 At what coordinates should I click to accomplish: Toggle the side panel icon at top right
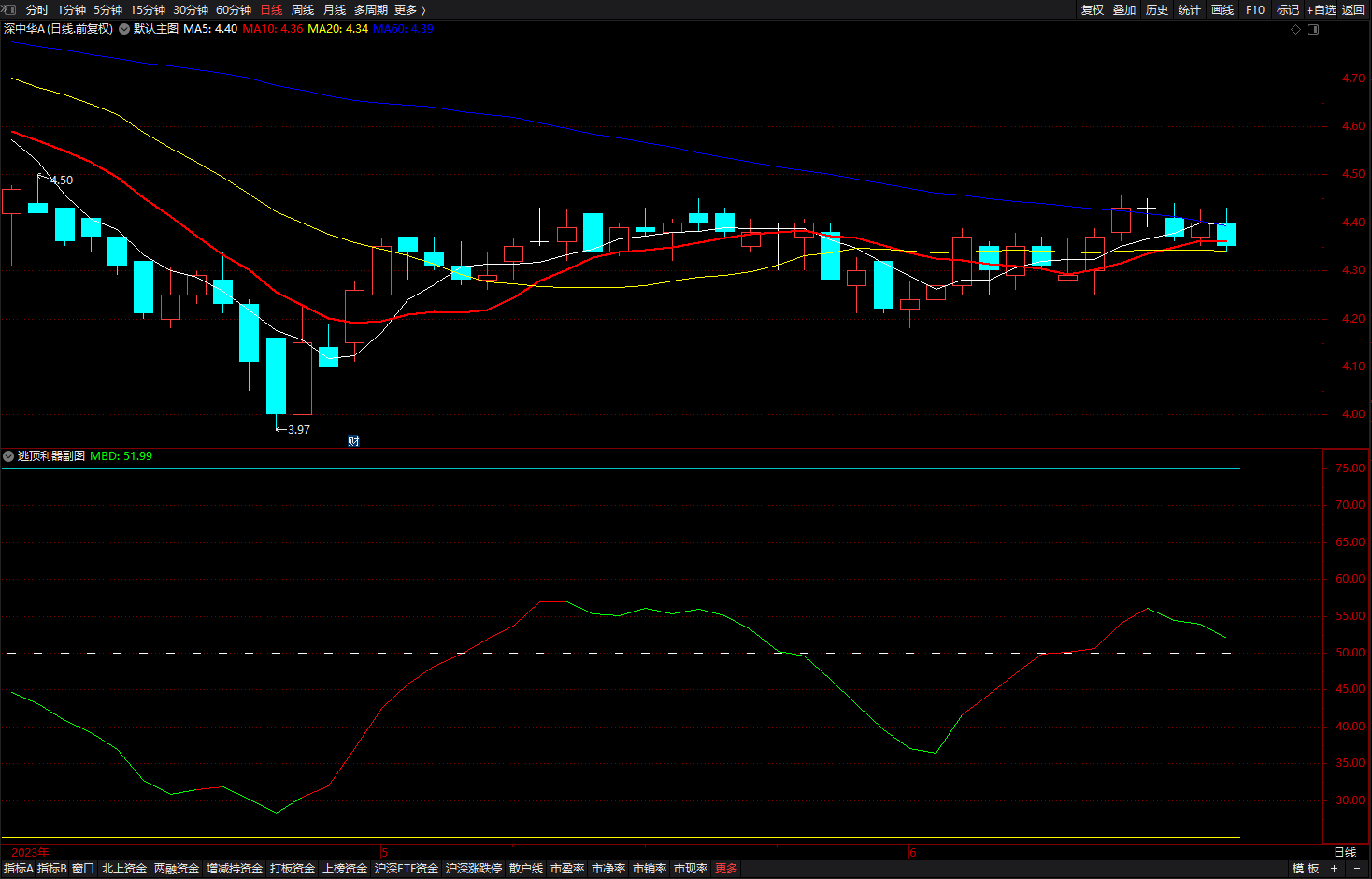click(x=1313, y=30)
